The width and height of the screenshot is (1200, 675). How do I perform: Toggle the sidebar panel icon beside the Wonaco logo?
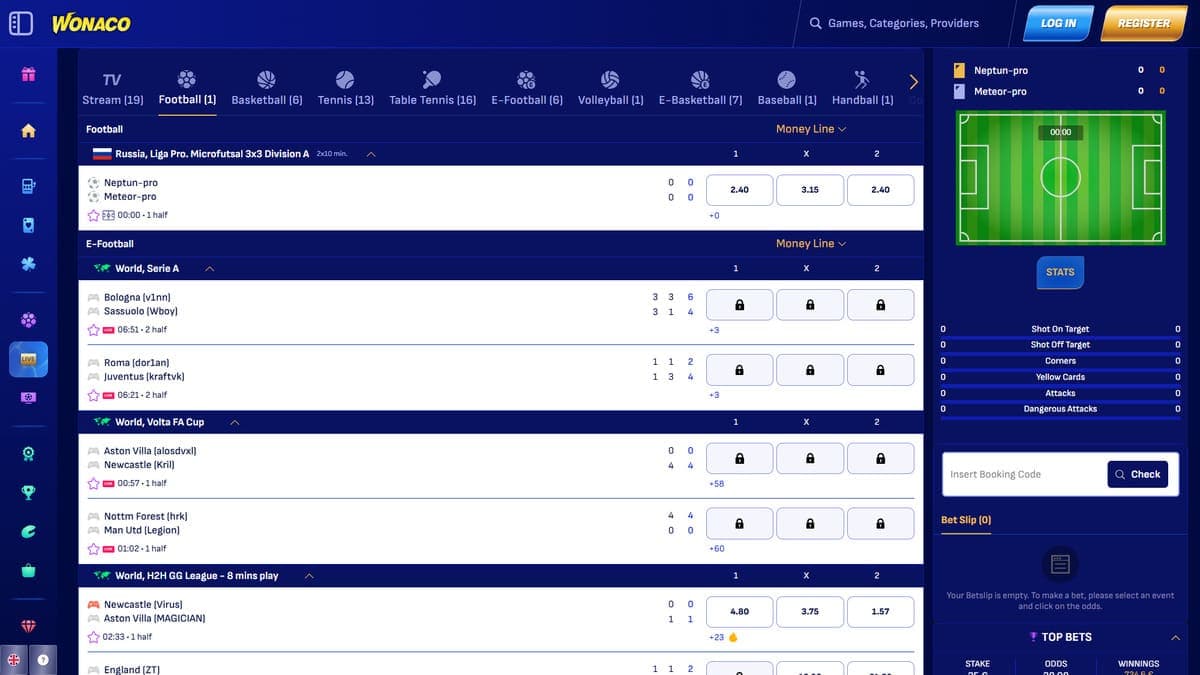[x=21, y=23]
